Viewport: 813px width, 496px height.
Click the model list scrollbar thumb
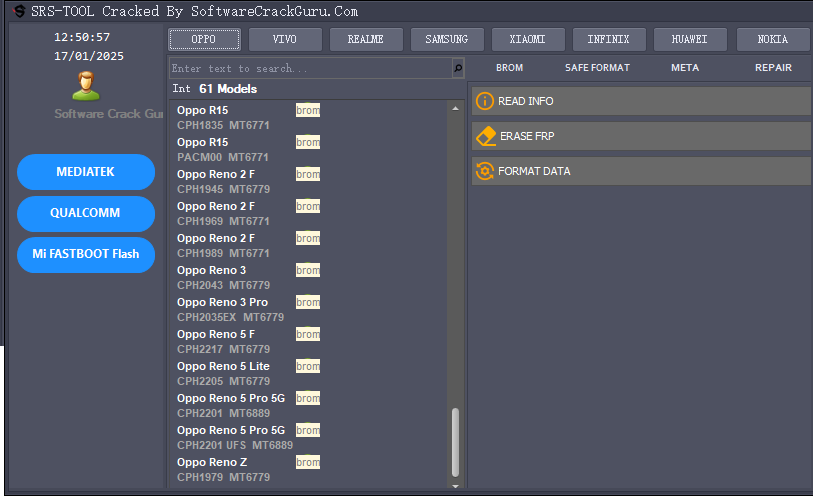(x=455, y=442)
